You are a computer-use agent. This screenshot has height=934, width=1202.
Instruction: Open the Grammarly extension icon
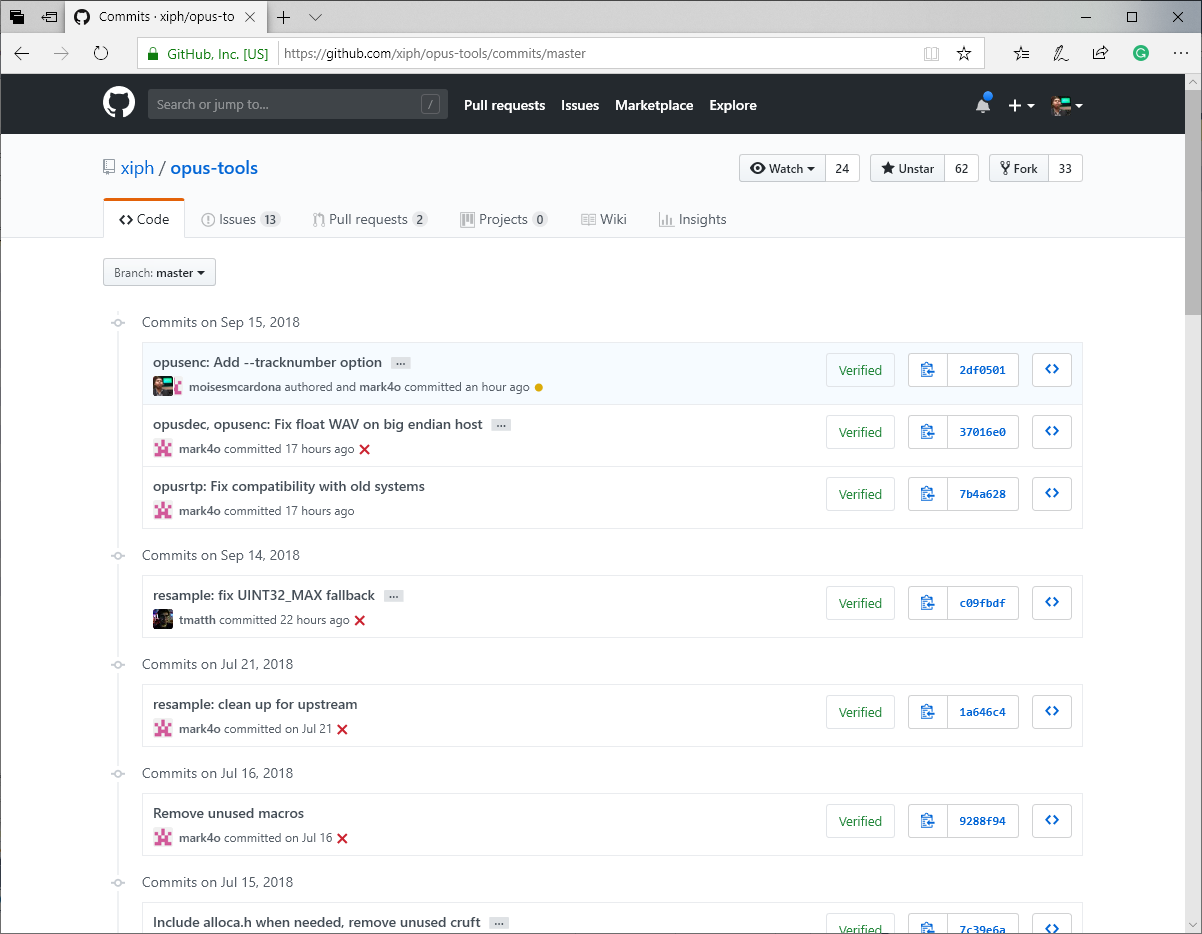point(1140,54)
